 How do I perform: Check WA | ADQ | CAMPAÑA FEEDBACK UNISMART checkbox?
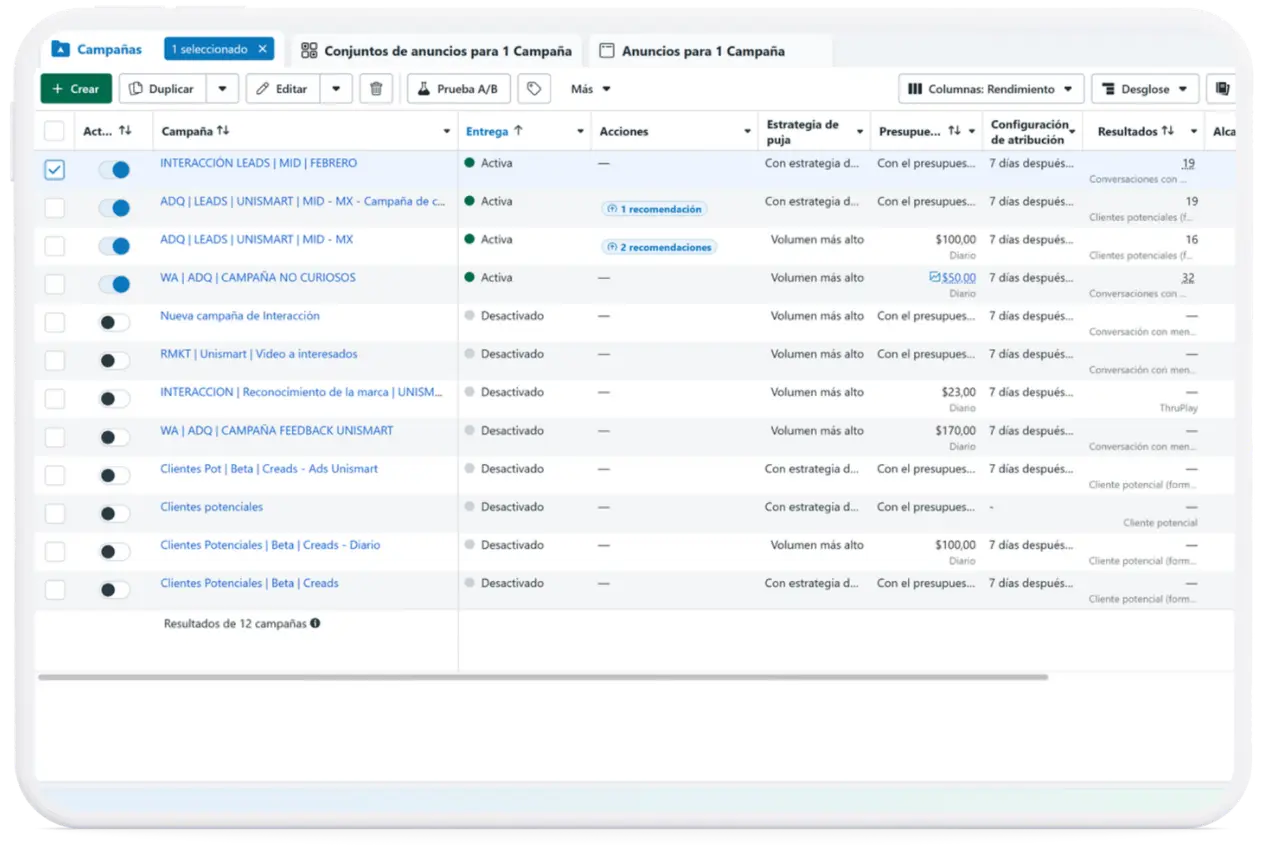[x=55, y=437]
